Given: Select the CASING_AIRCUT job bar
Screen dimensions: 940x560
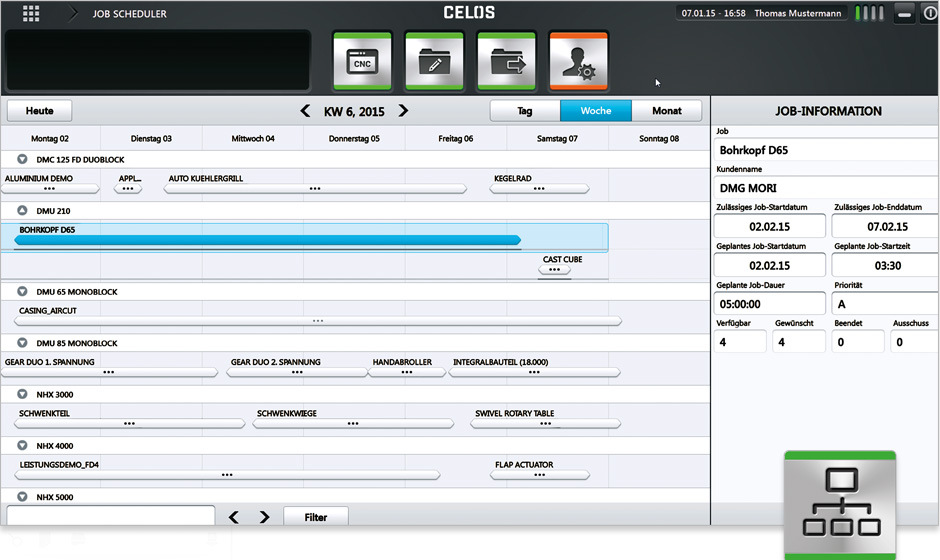Looking at the screenshot, I should (x=318, y=321).
